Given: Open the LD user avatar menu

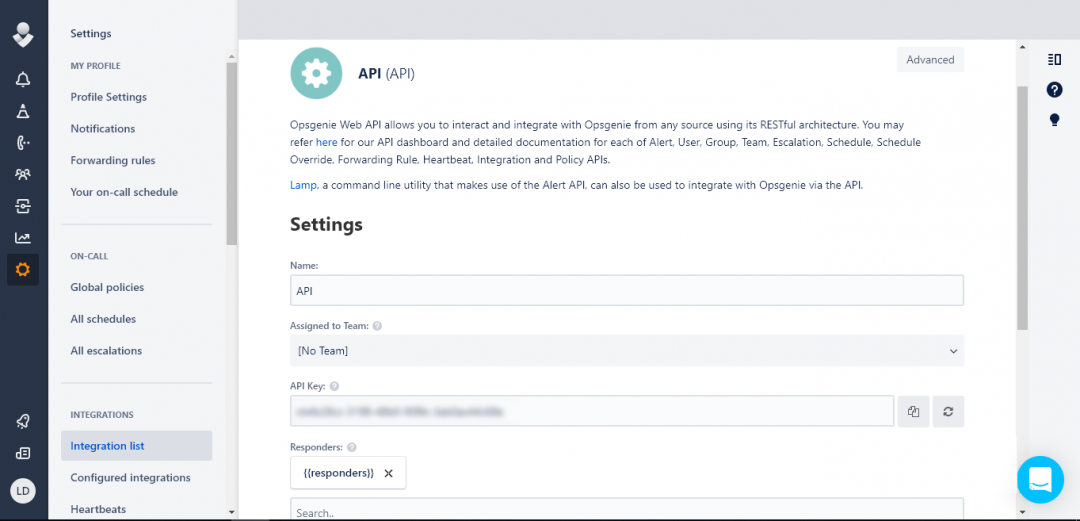Looking at the screenshot, I should coord(23,490).
